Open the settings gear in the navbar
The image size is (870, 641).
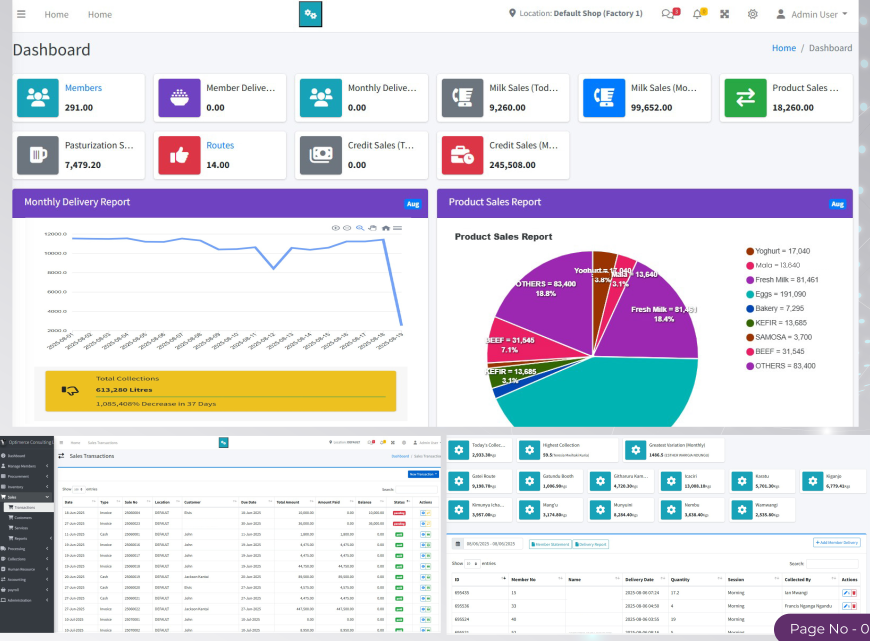[752, 13]
